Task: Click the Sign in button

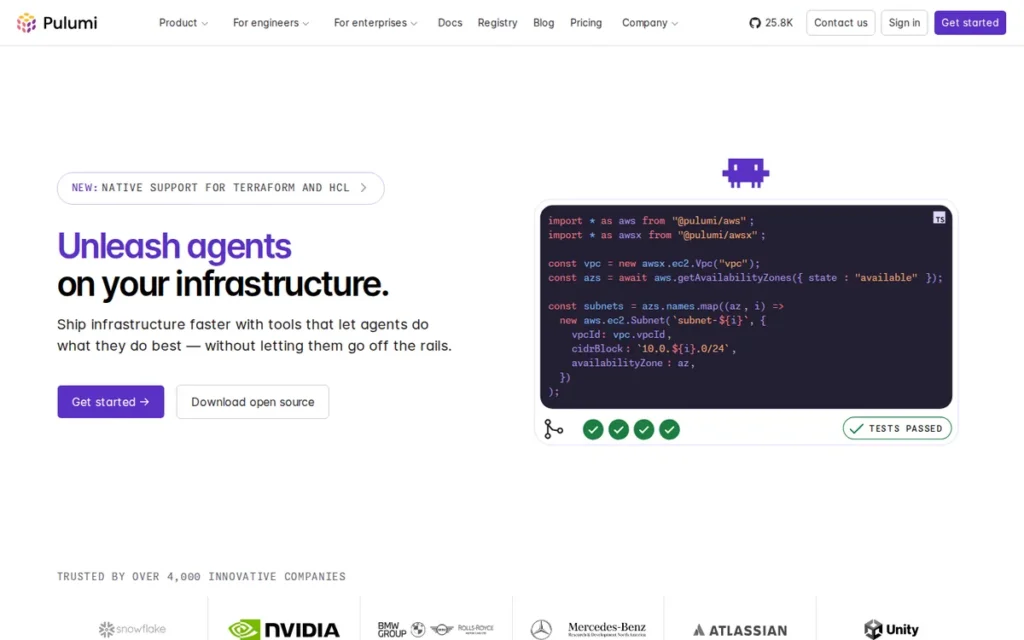Action: [x=904, y=23]
